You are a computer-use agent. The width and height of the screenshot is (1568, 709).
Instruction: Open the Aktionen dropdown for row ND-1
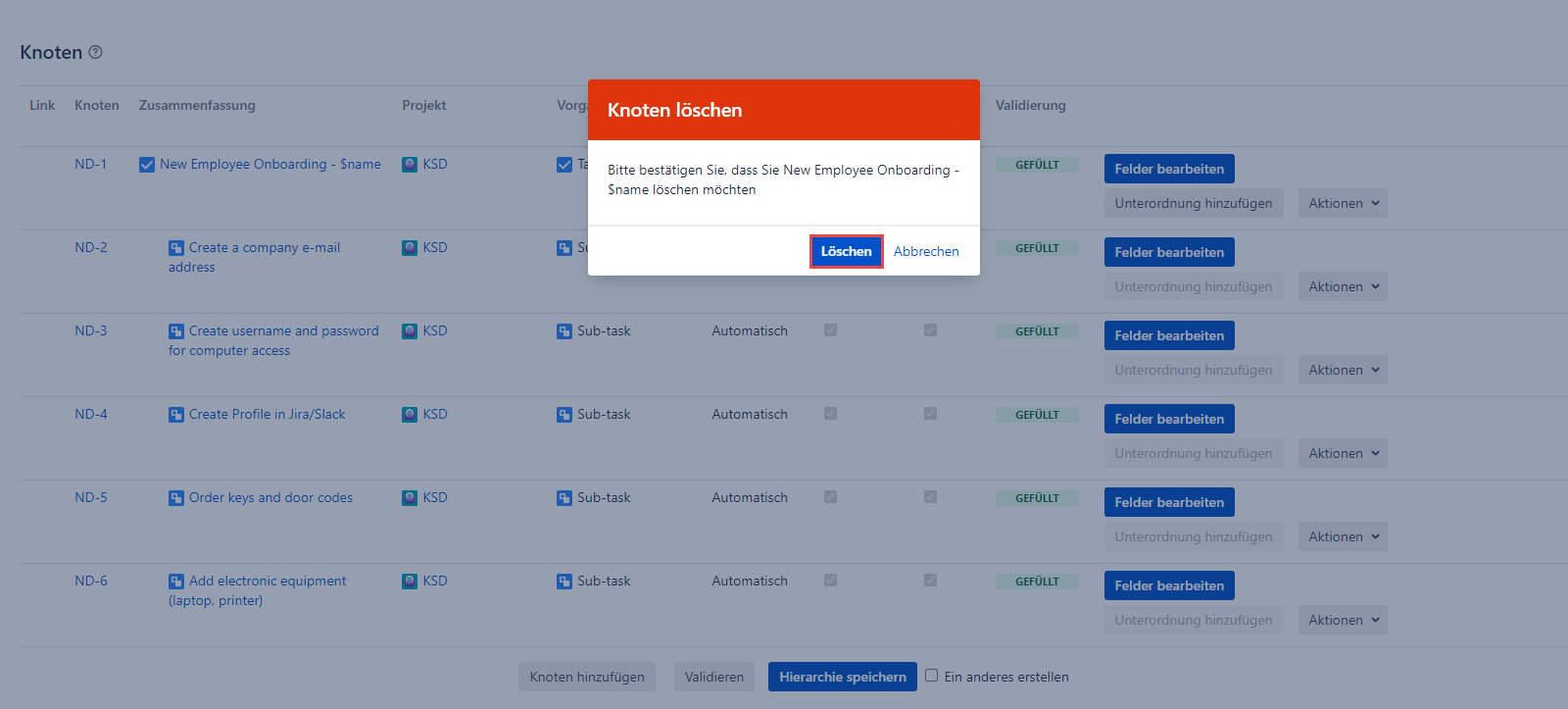1343,203
